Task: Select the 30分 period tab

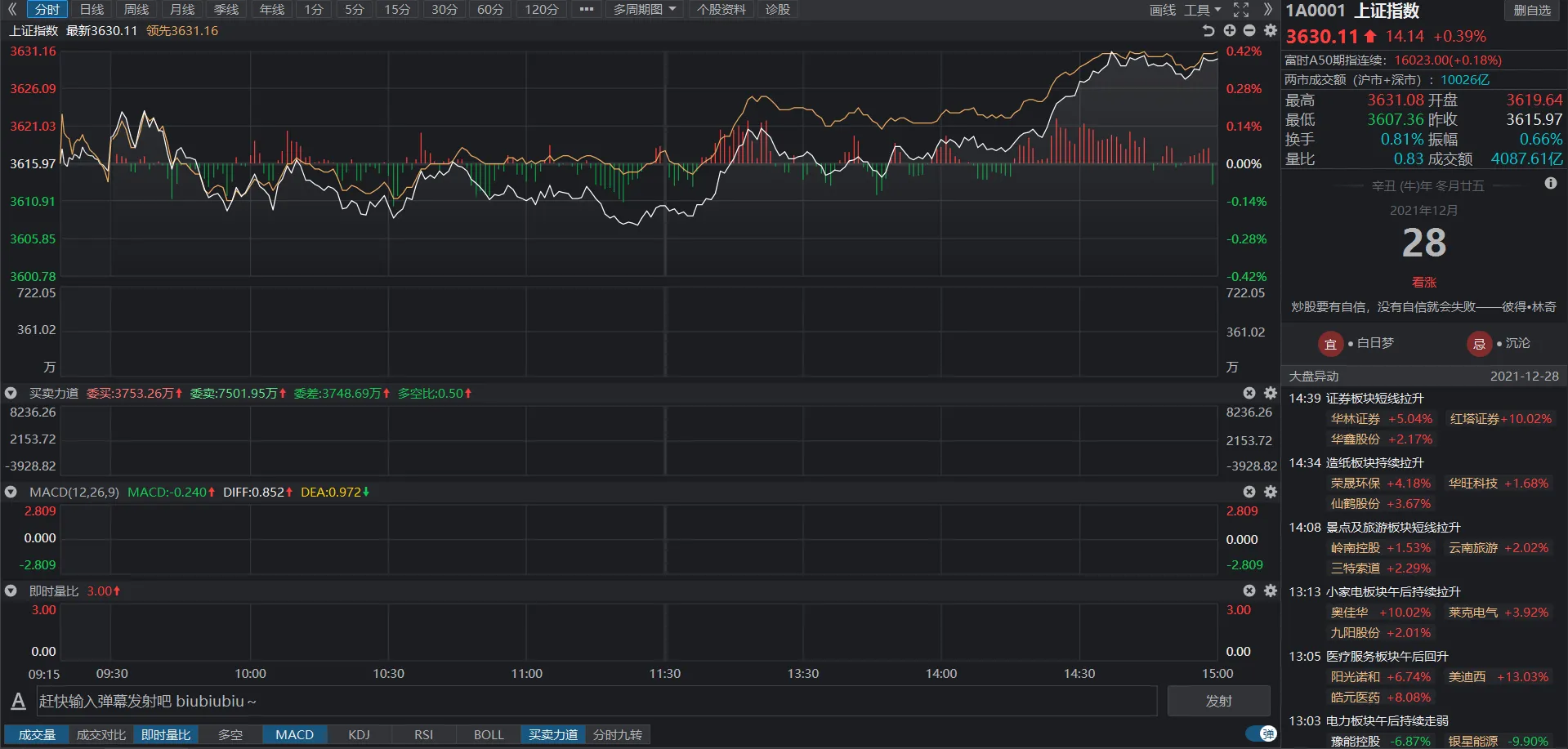Action: (x=444, y=10)
